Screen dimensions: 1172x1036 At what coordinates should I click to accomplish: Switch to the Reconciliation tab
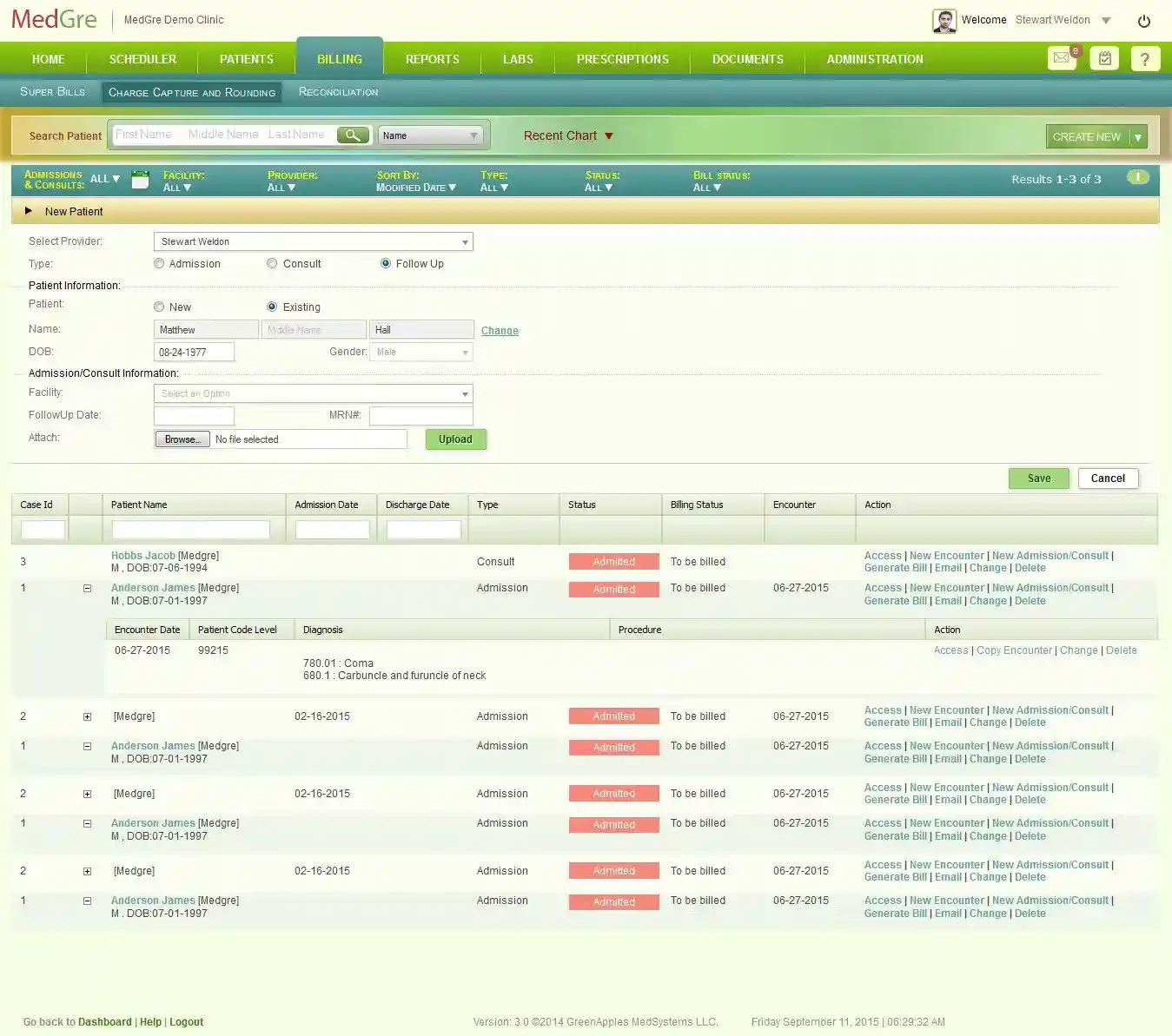[x=338, y=91]
